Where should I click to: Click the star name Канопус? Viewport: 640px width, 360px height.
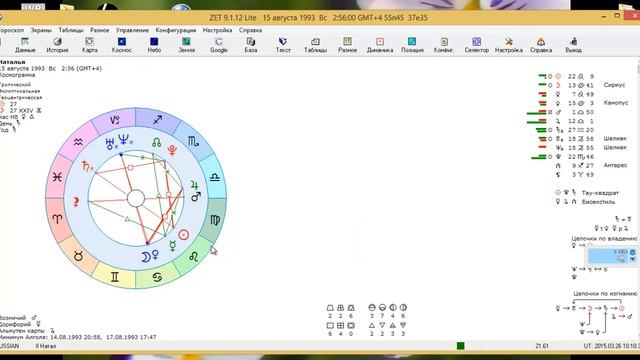click(x=616, y=103)
